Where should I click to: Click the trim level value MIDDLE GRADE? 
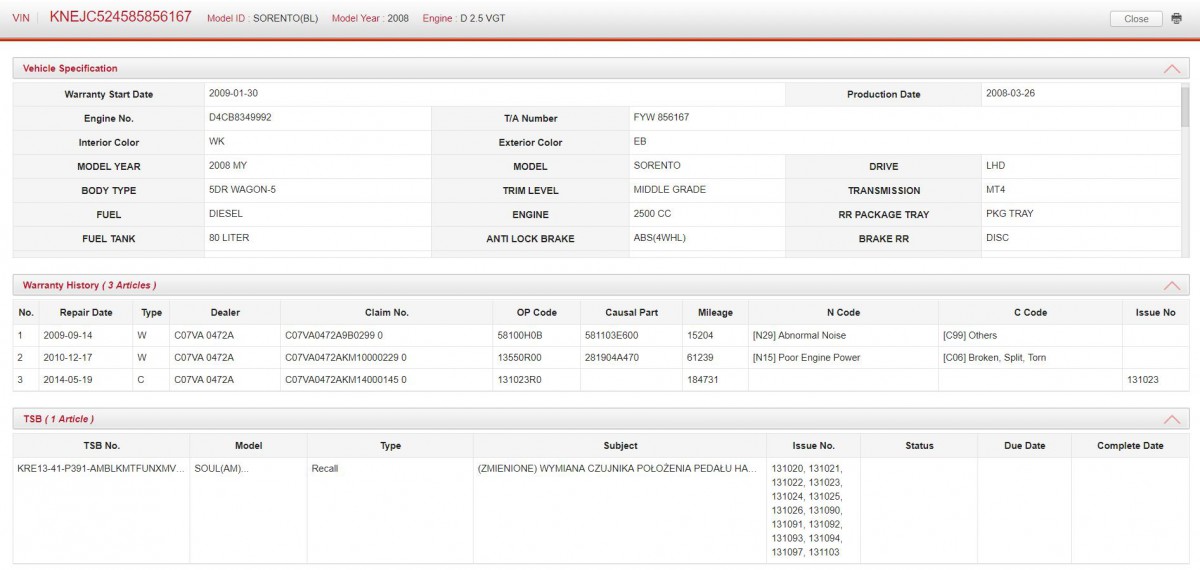pos(670,190)
